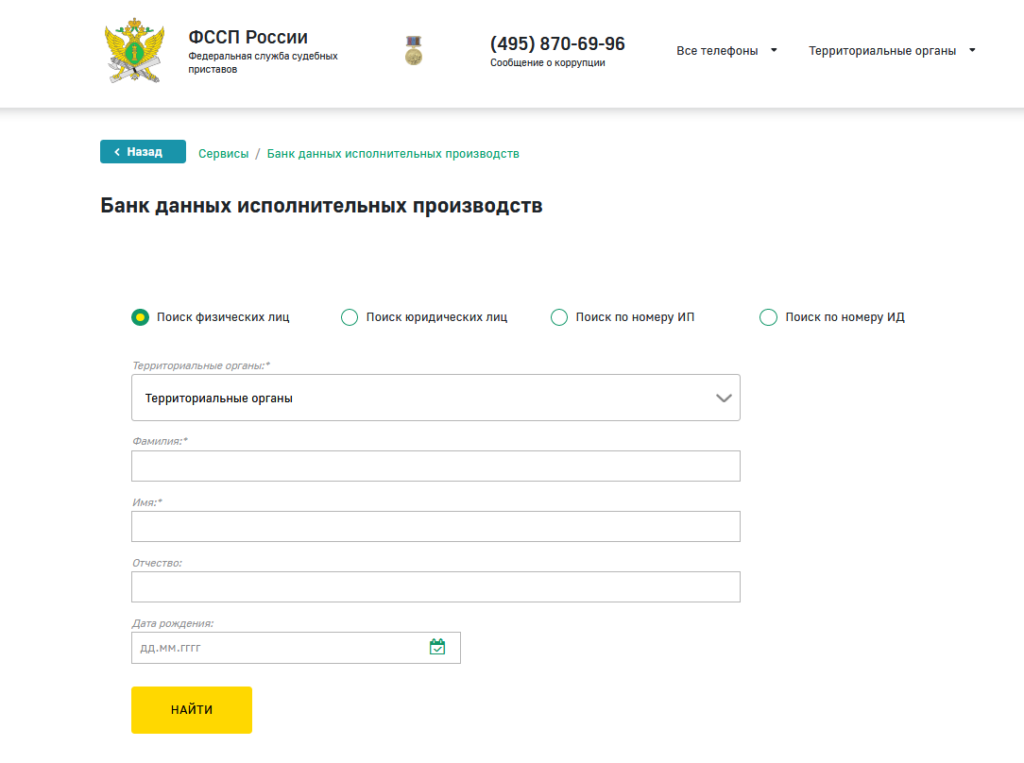This screenshot has height=763, width=1024.
Task: Open the 'Сервисы' breadcrumb link
Action: pos(223,154)
